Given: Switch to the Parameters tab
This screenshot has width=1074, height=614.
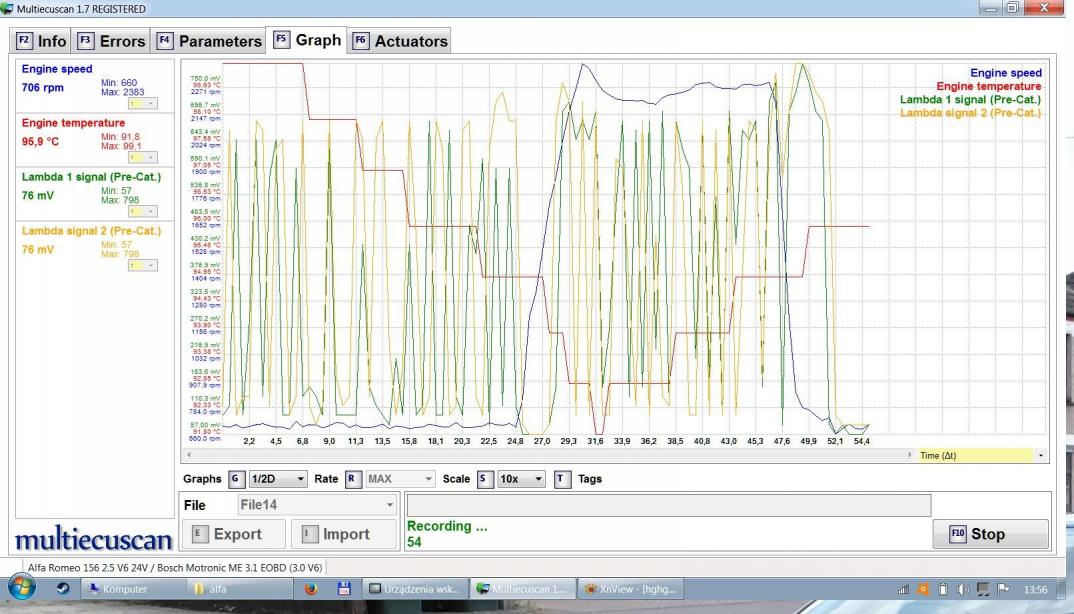Looking at the screenshot, I should pyautogui.click(x=210, y=41).
